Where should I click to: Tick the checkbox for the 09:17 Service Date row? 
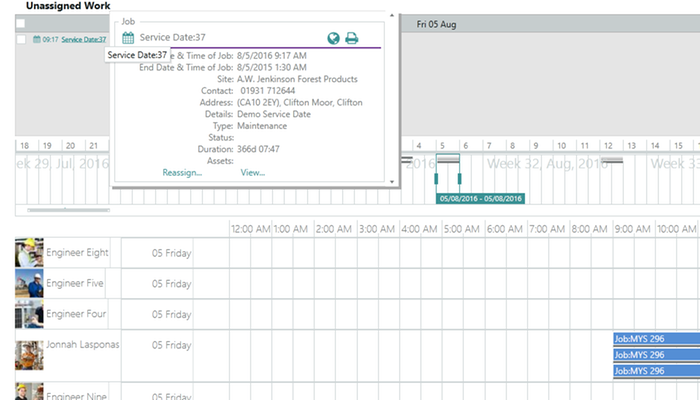(21, 39)
